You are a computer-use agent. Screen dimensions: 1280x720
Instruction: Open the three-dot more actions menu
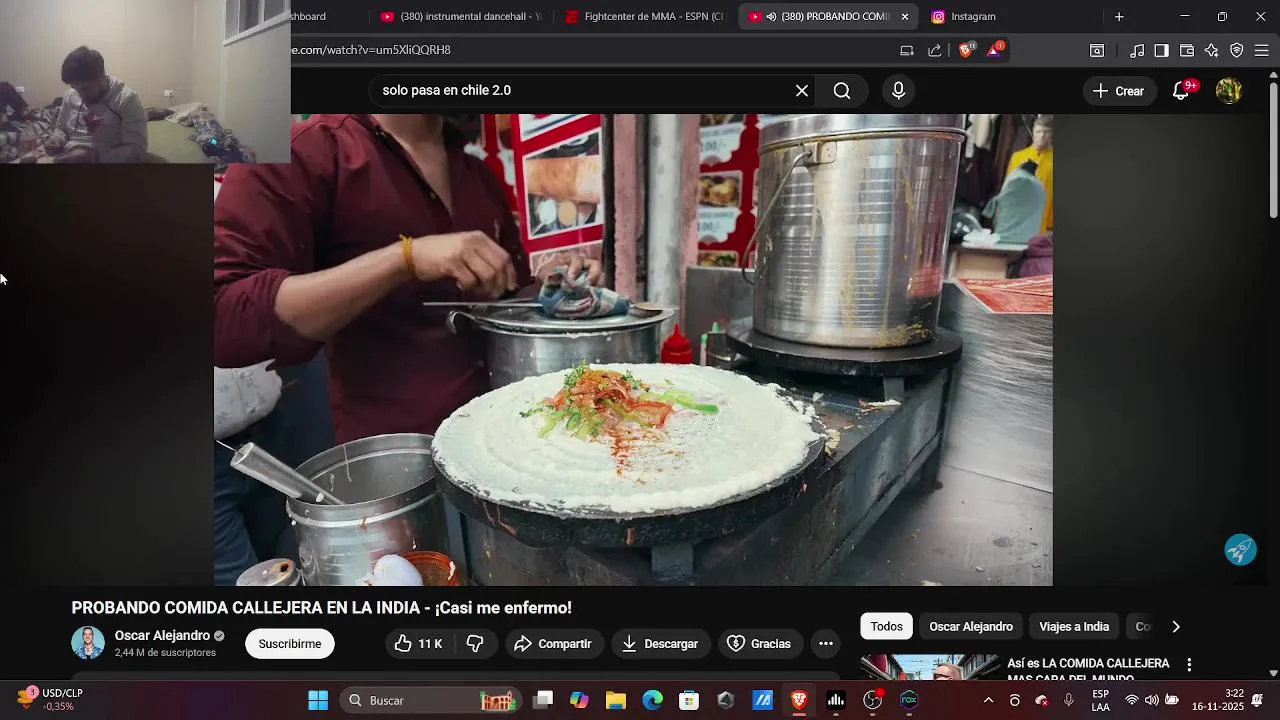click(x=826, y=644)
